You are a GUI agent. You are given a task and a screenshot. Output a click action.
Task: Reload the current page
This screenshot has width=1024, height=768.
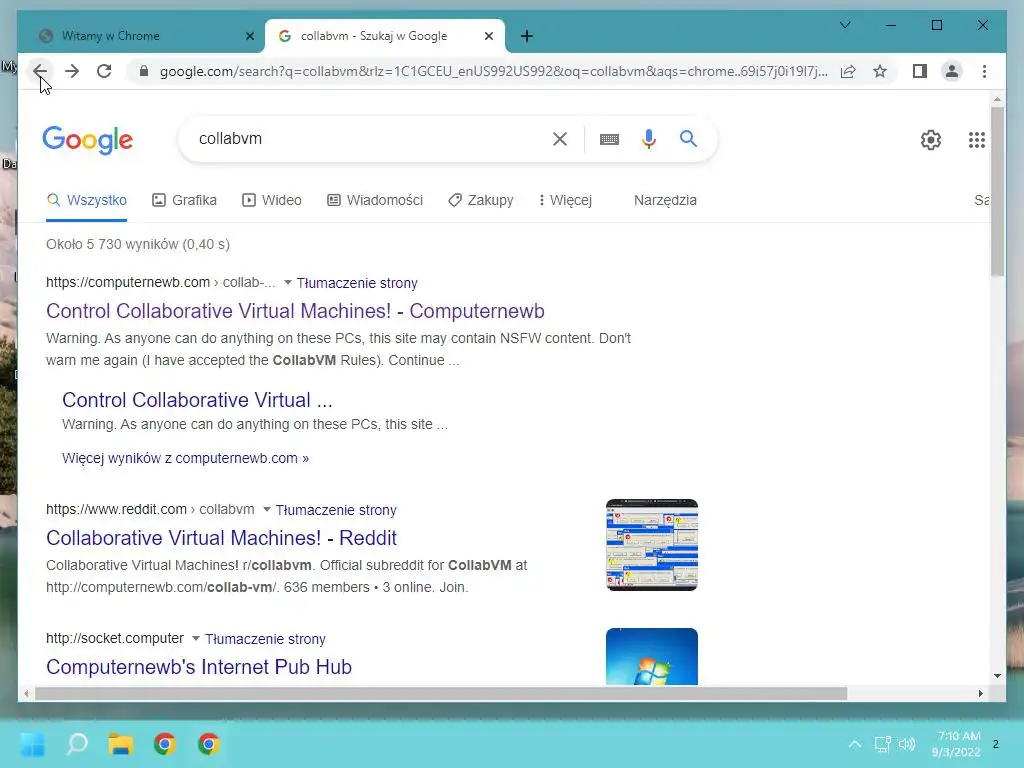tap(104, 71)
